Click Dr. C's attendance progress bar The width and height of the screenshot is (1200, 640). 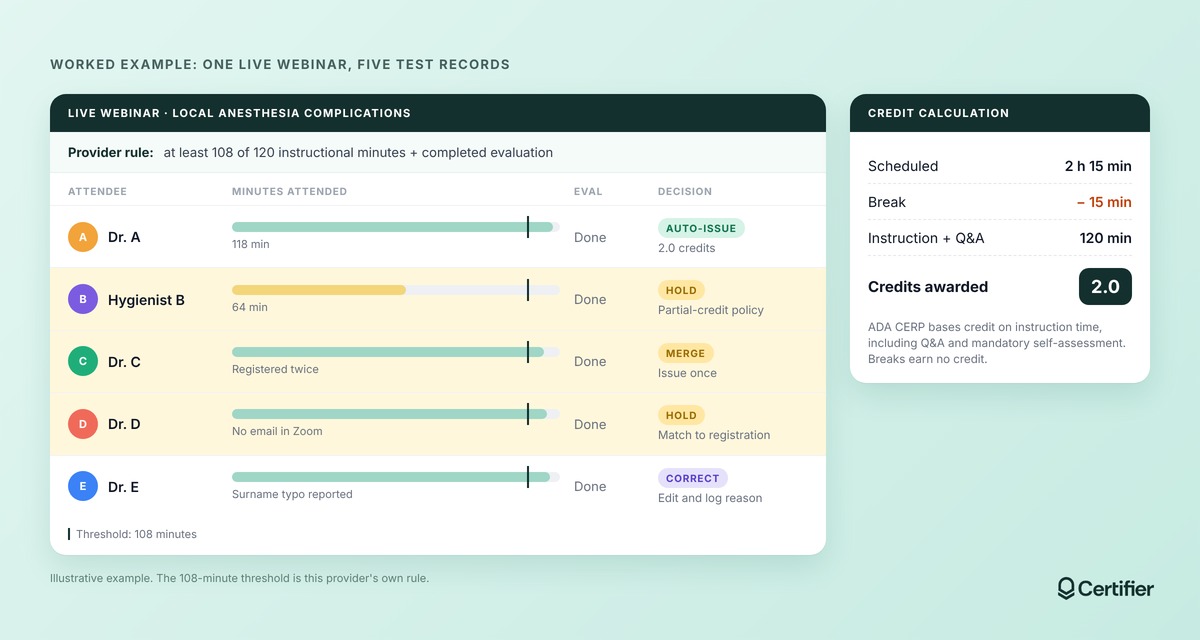coord(395,352)
